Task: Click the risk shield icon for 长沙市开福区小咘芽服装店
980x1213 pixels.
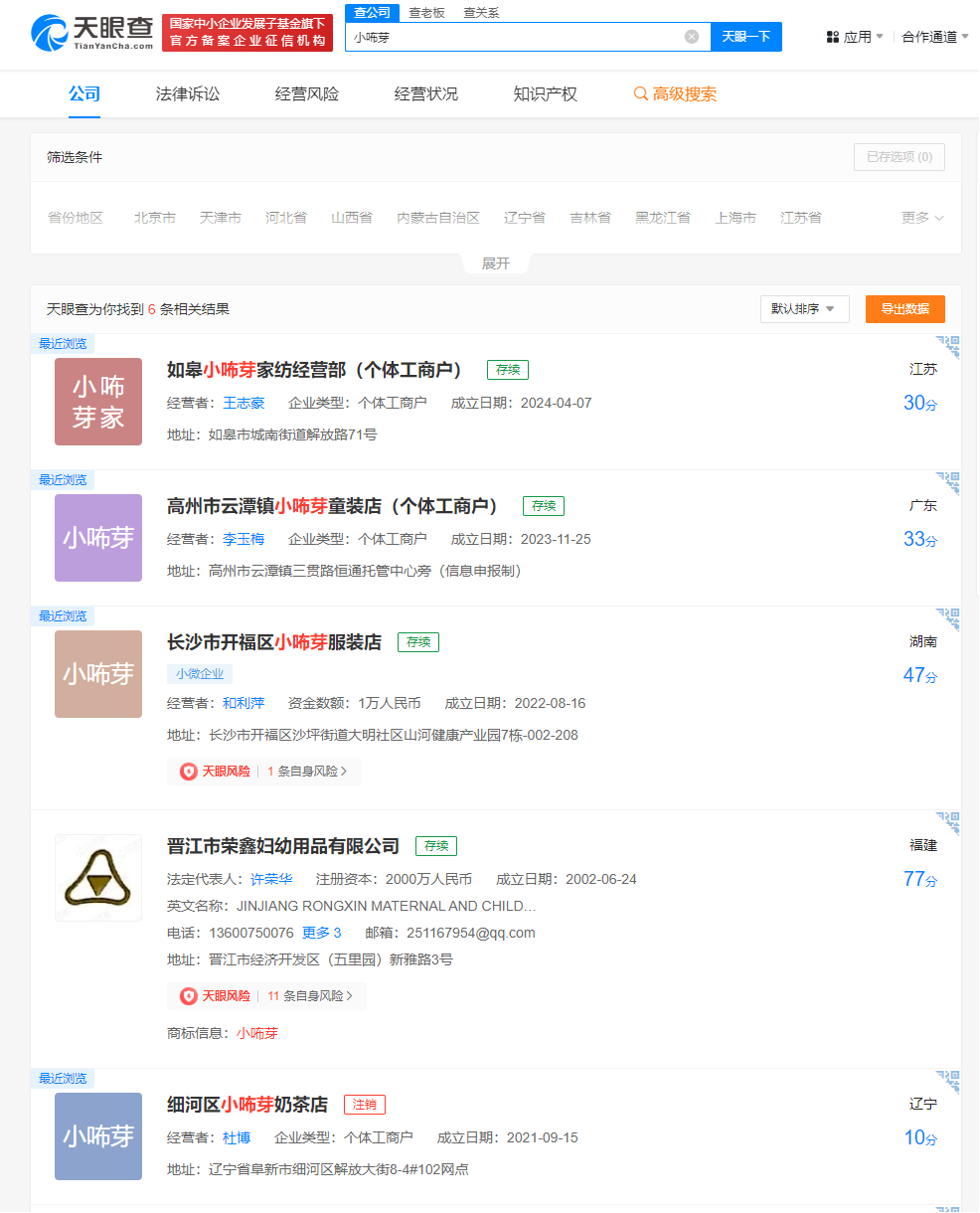Action: point(189,772)
